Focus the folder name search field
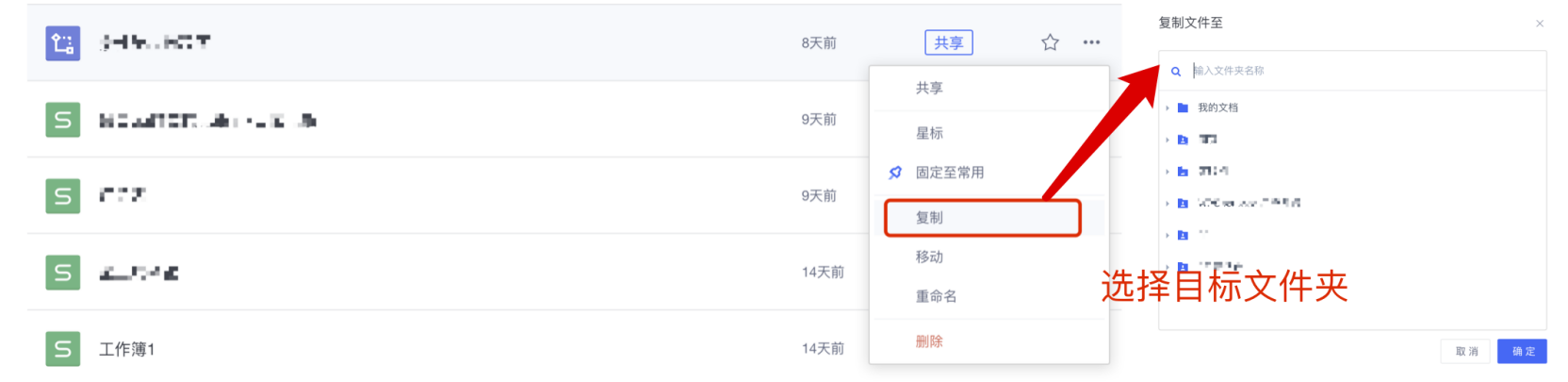Image resolution: width=1568 pixels, height=382 pixels. pyautogui.click(x=1357, y=71)
